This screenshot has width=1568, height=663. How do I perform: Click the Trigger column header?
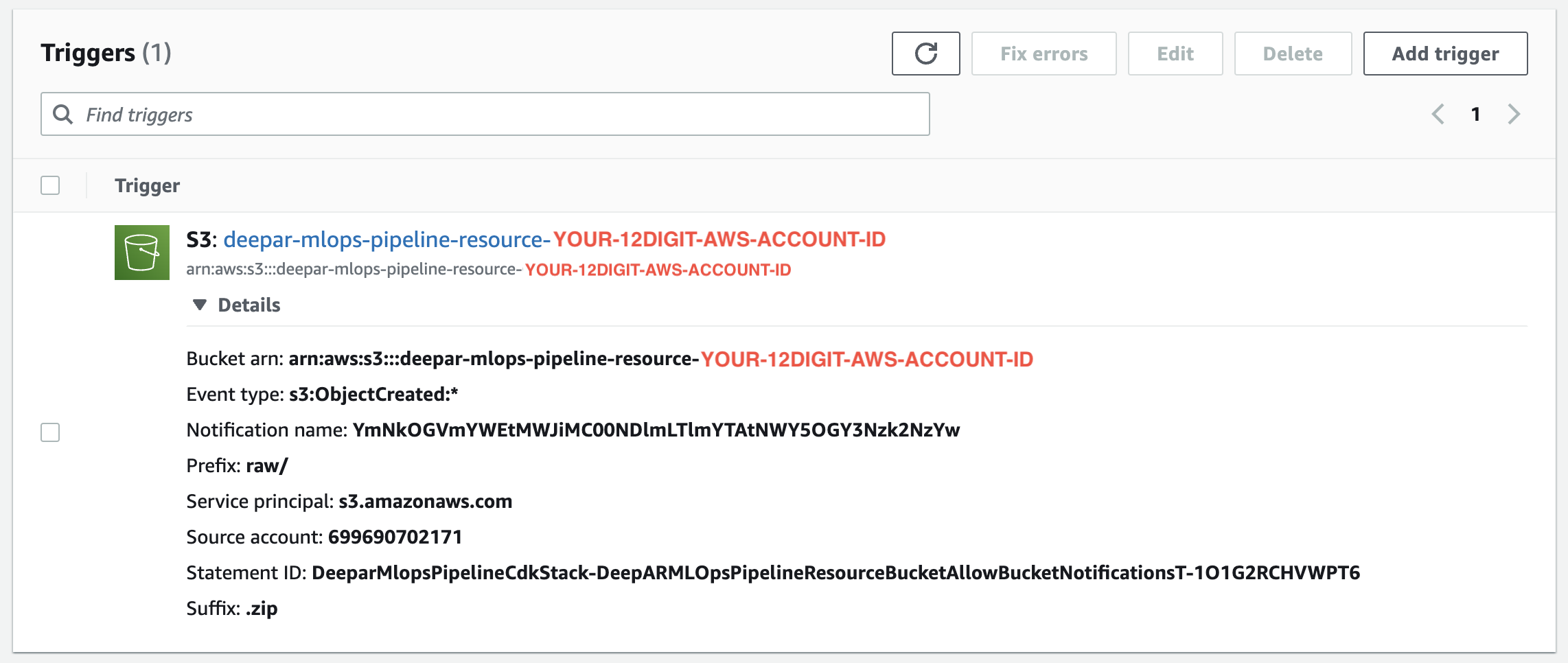click(147, 185)
